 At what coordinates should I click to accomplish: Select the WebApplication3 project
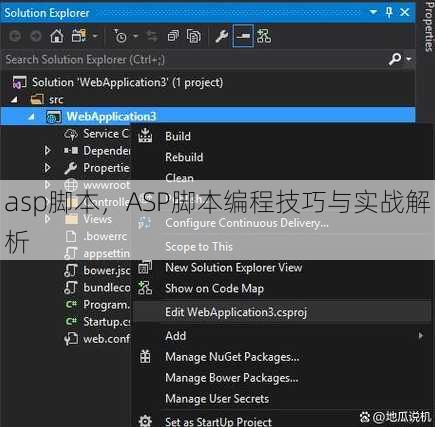coord(111,116)
